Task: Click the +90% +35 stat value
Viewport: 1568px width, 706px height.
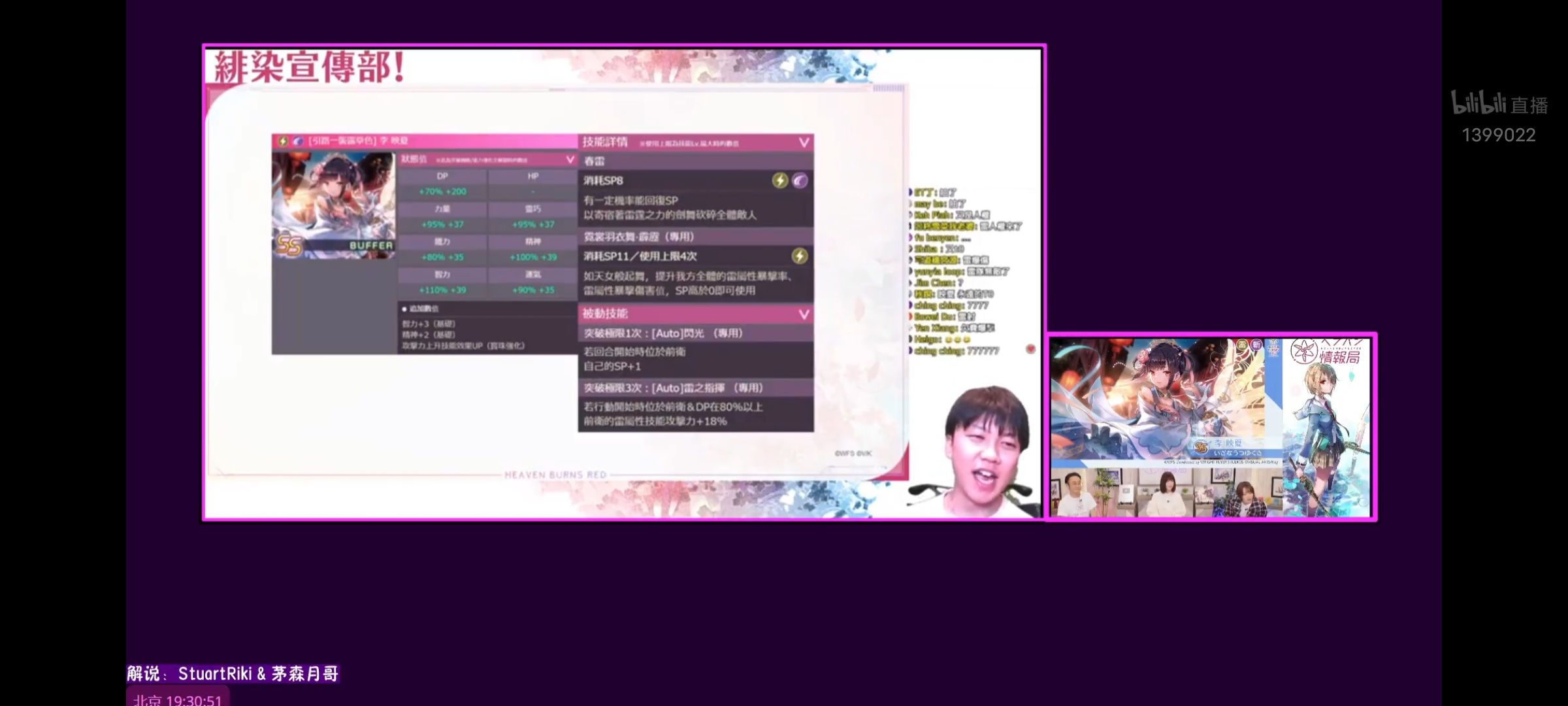Action: [x=533, y=290]
